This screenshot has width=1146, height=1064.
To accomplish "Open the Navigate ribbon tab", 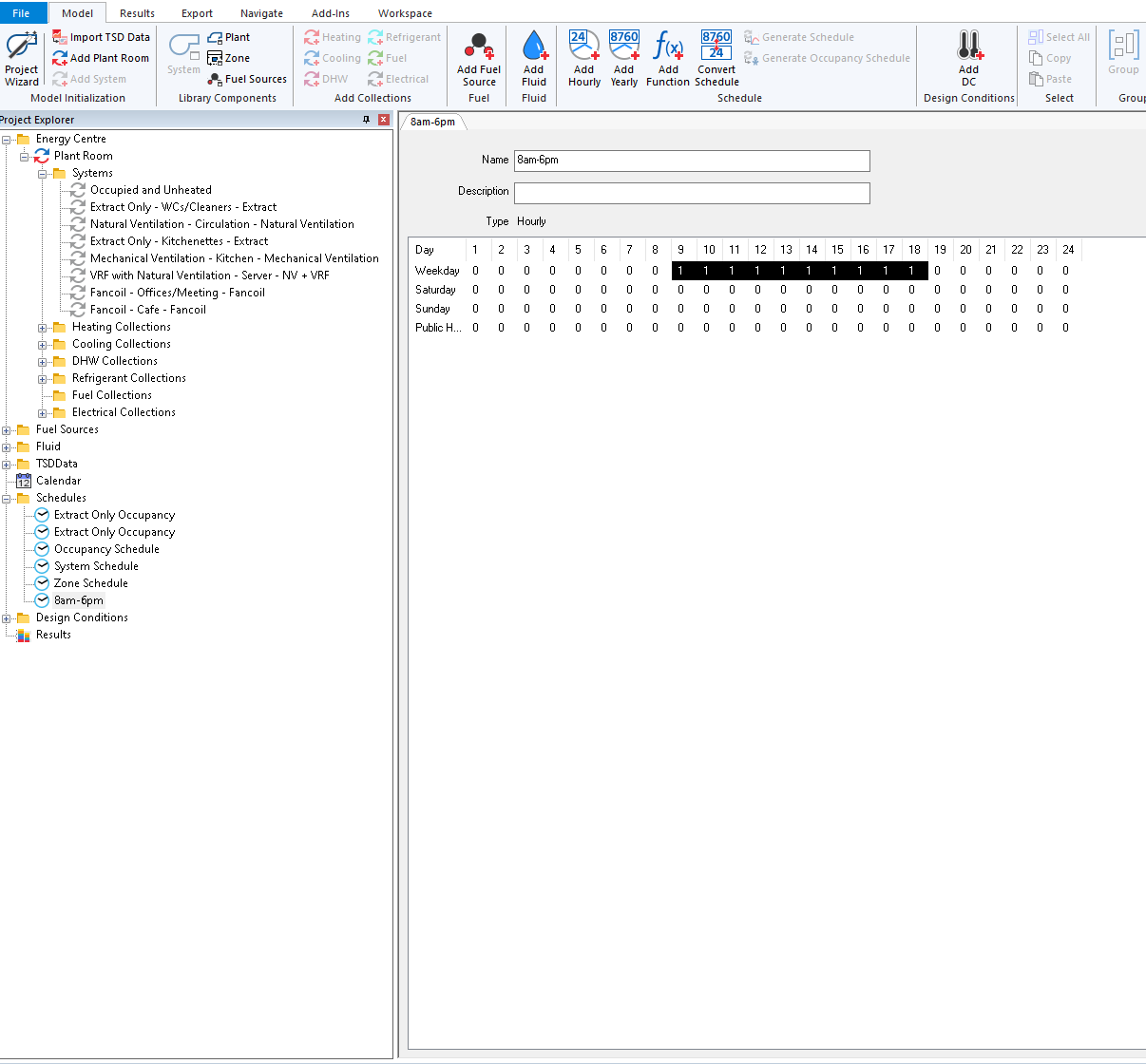I will [x=261, y=13].
